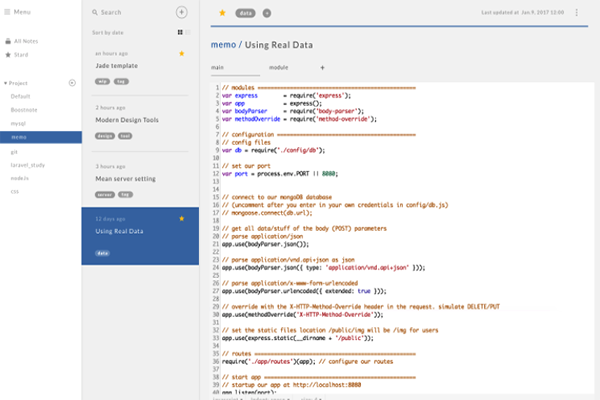Toggle star on the Using Real Data header
600x400 pixels.
222,13
